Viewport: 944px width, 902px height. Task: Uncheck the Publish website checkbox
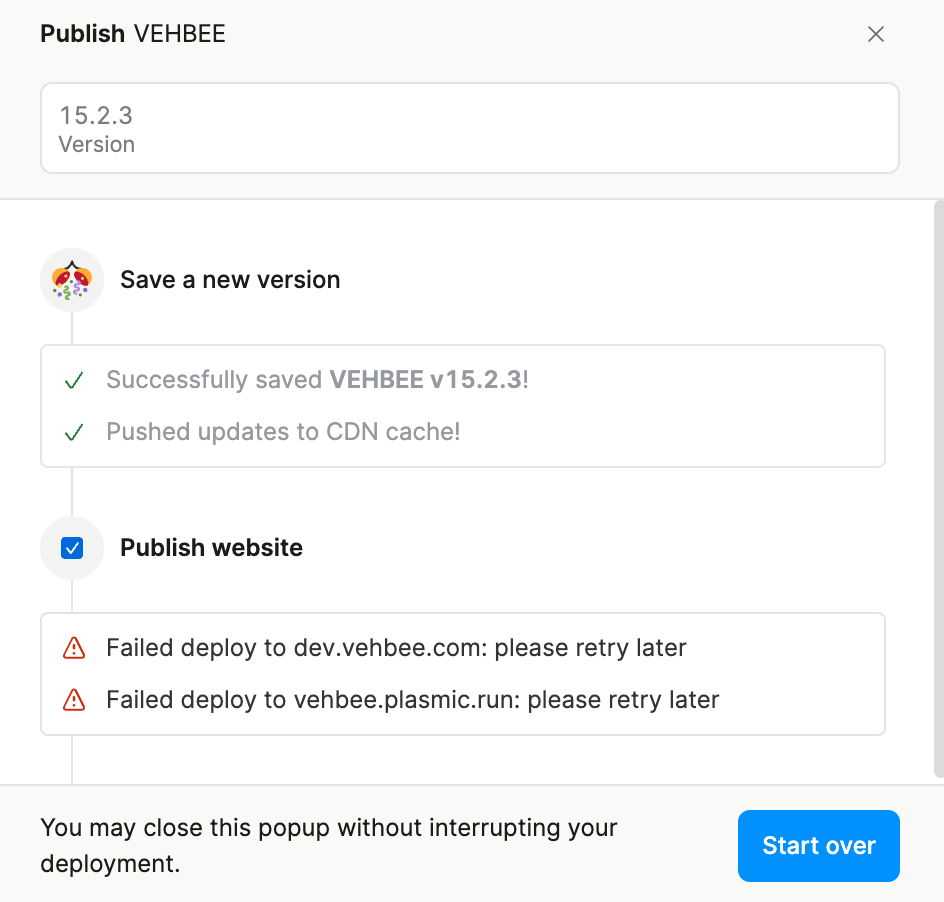[x=72, y=548]
